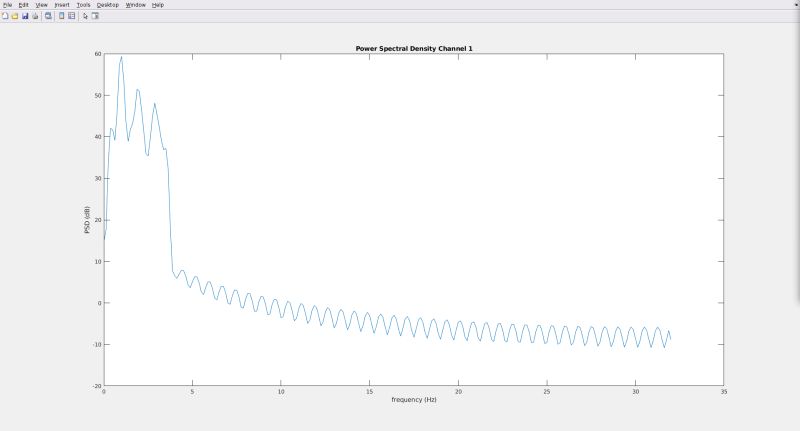
Task: Click the 'frequency (Hz)' x-axis label
Action: point(414,399)
